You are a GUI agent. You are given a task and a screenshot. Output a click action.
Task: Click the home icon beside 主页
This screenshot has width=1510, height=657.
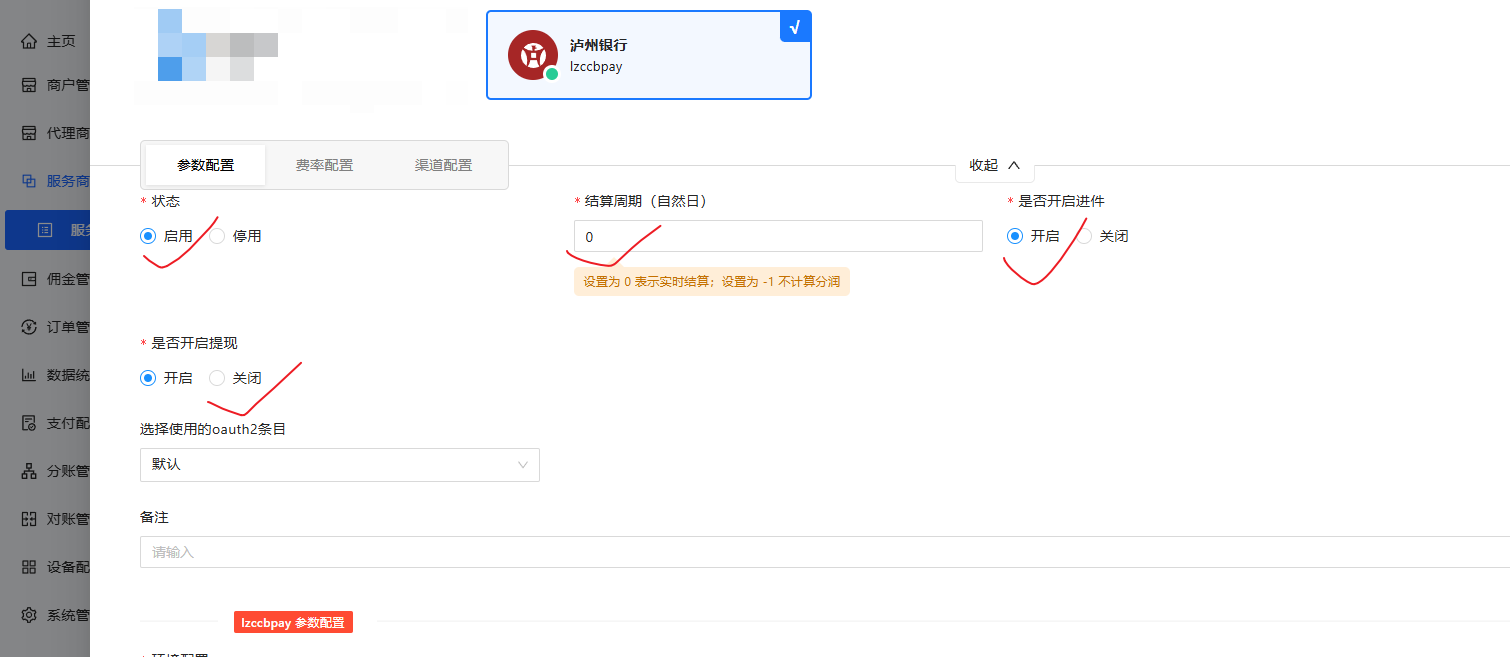coord(29,41)
